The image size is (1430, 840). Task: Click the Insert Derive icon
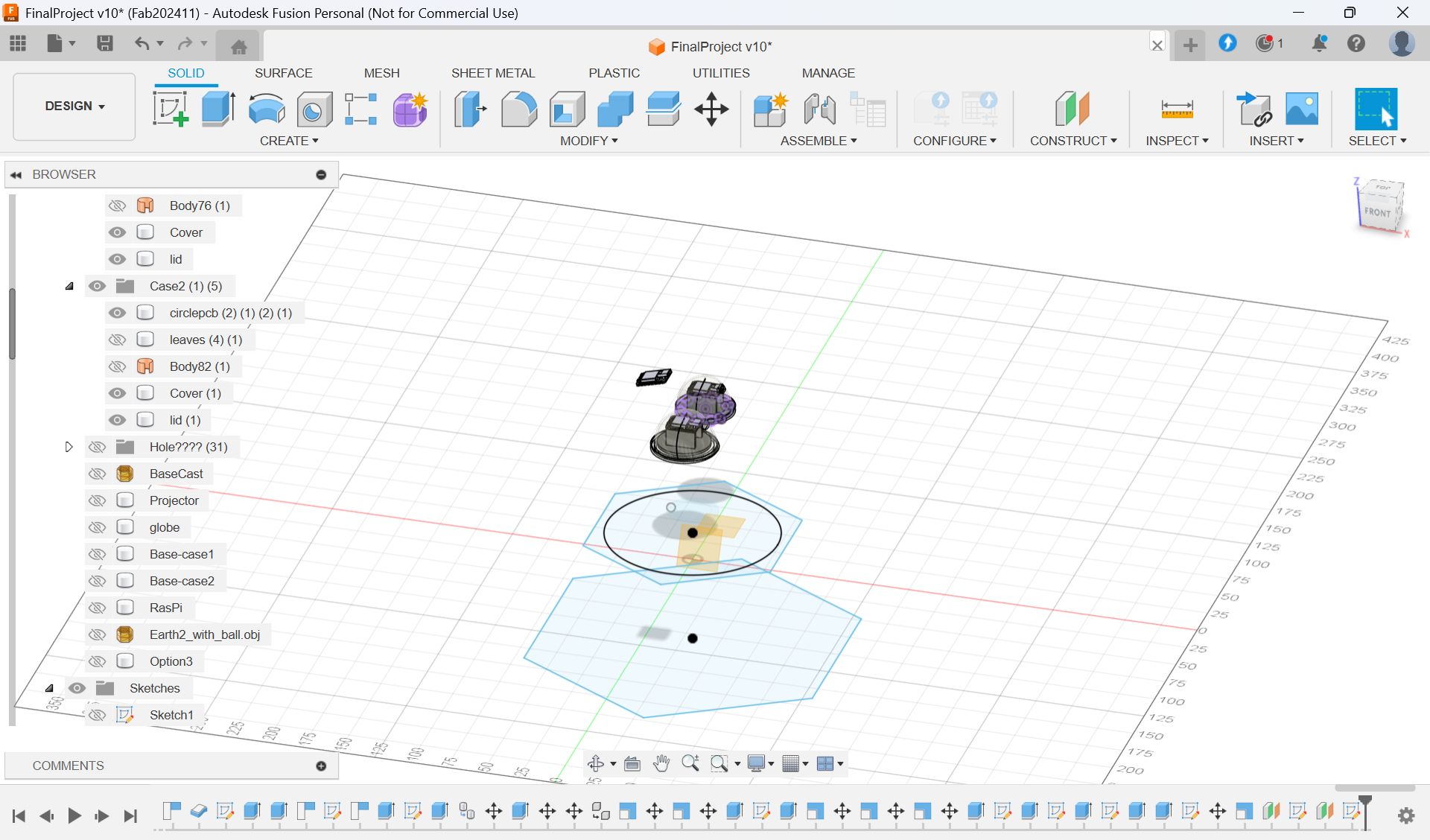1254,109
